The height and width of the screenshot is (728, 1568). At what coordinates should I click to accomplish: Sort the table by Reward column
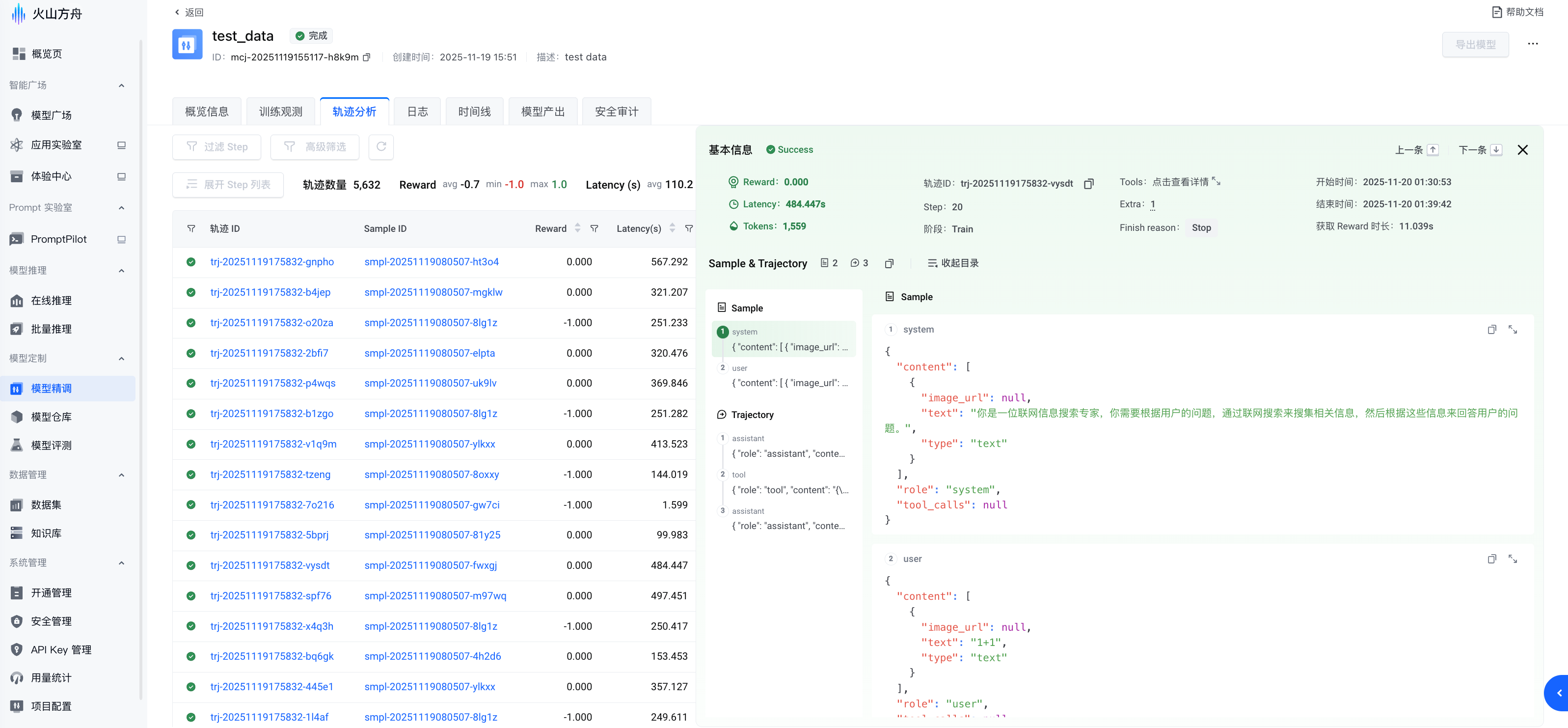point(577,228)
